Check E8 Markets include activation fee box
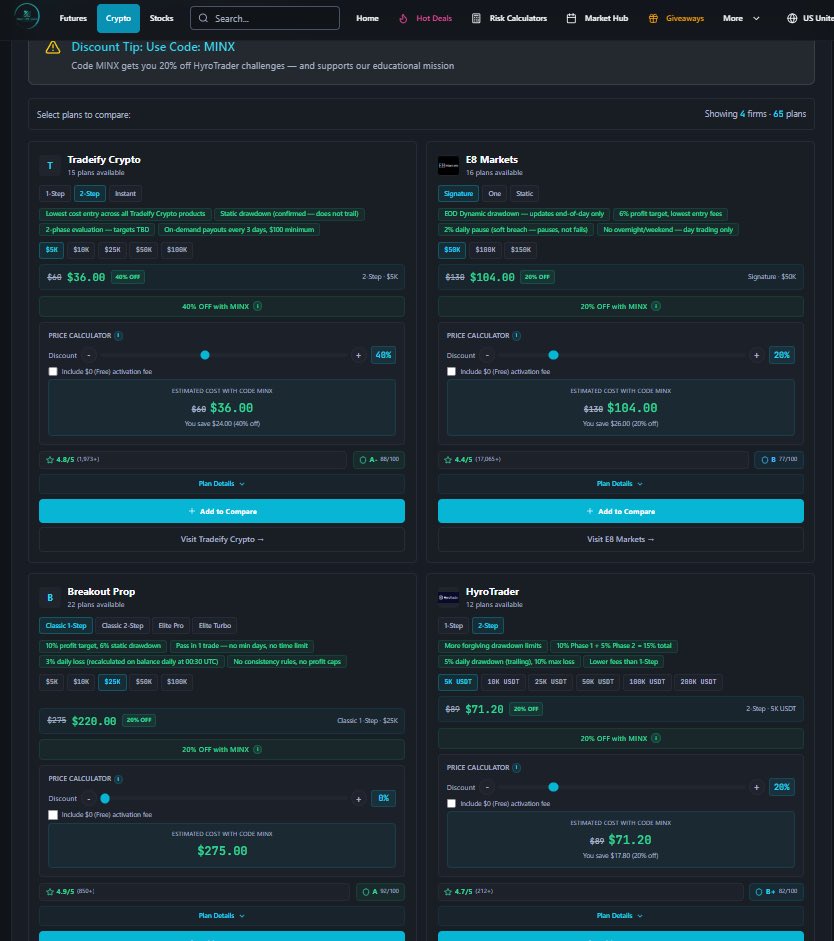 pyautogui.click(x=451, y=371)
